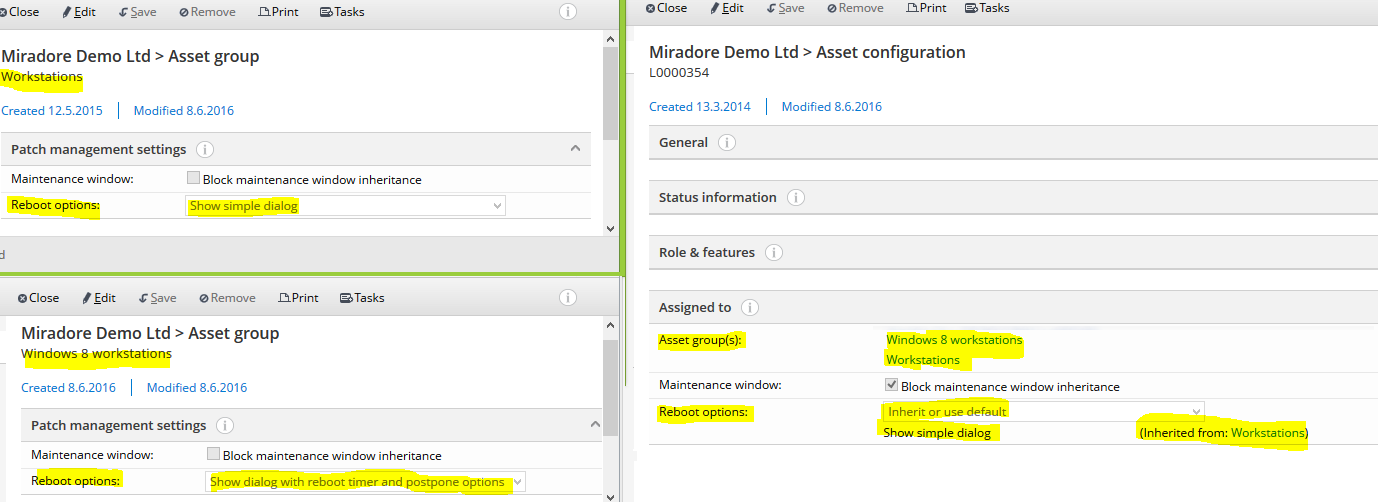Screen dimensions: 1378x502
Task: Collapse Patch management settings in Windows 8 panel
Action: [595, 425]
